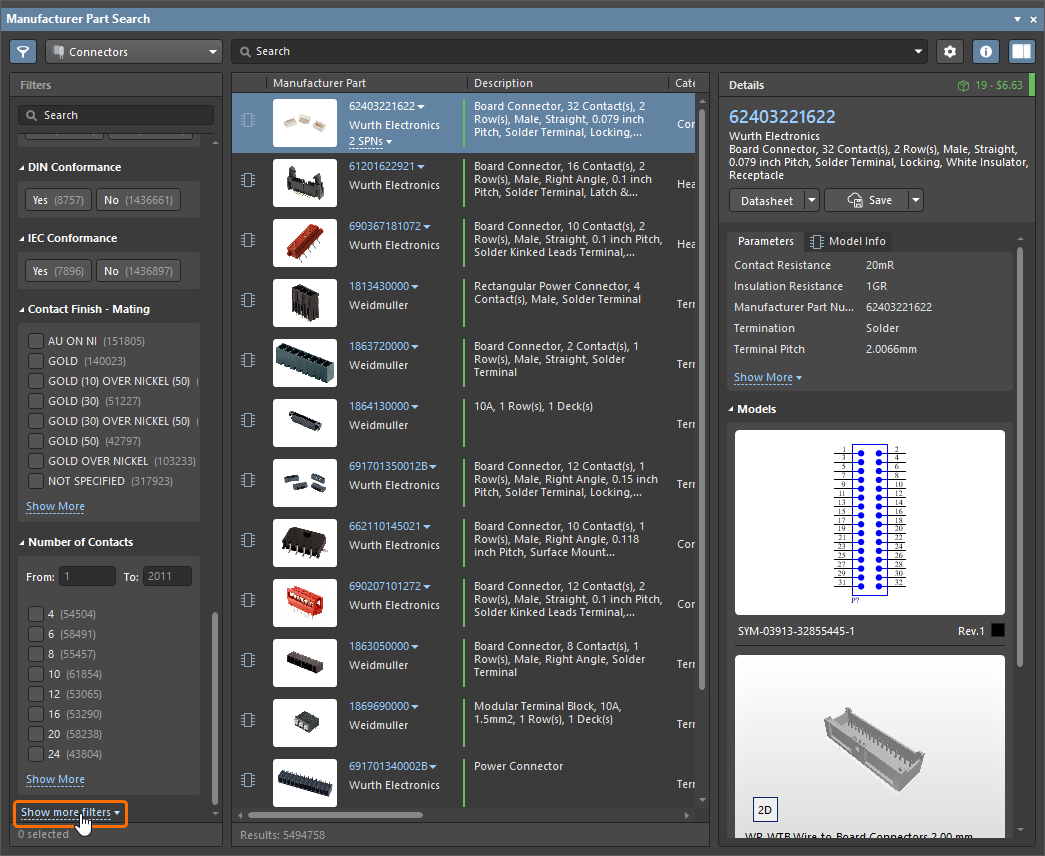The width and height of the screenshot is (1045, 856).
Task: Switch to the Model Info tab
Action: [847, 241]
